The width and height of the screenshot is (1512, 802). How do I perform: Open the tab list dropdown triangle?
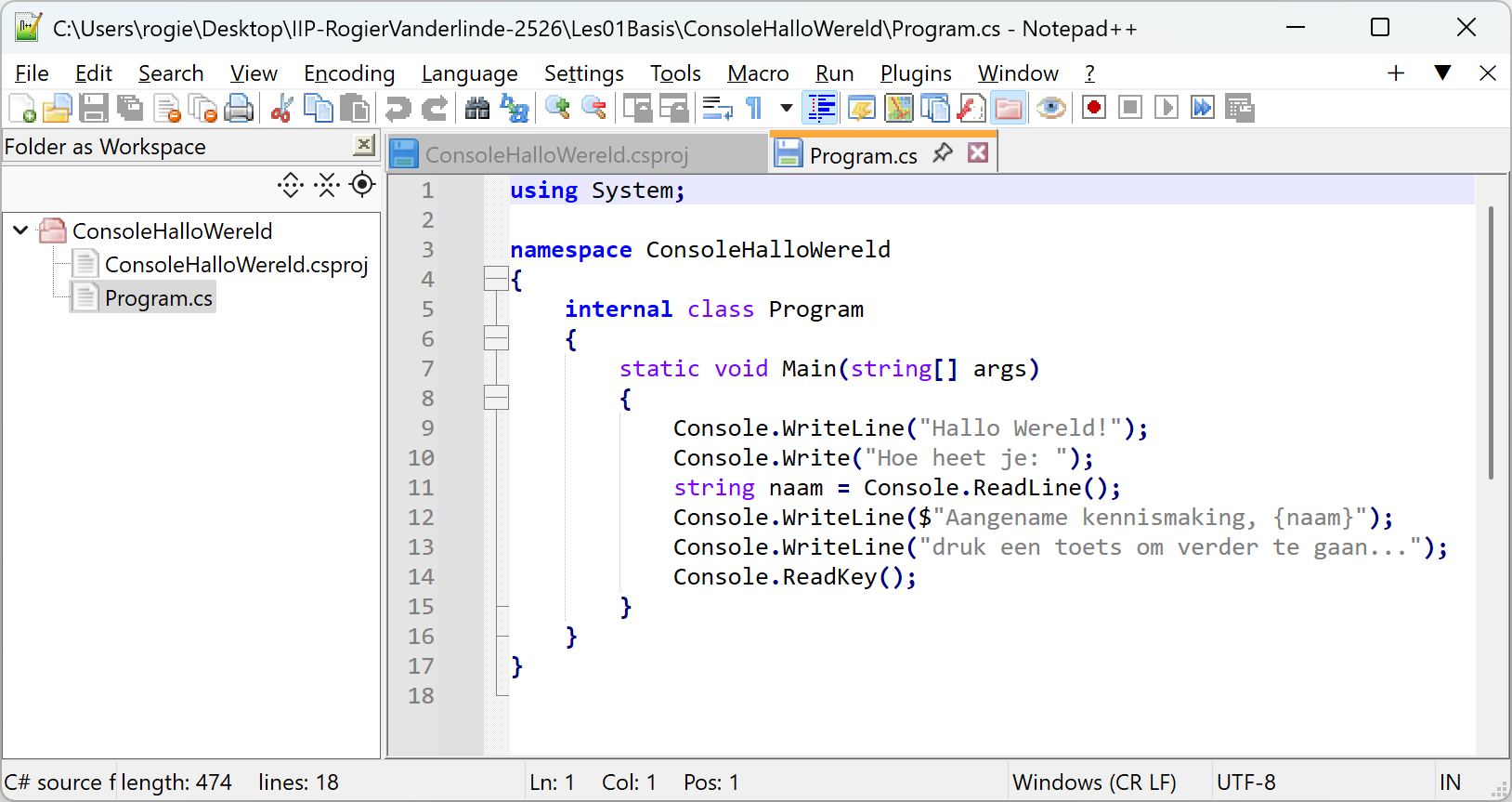tap(1442, 72)
